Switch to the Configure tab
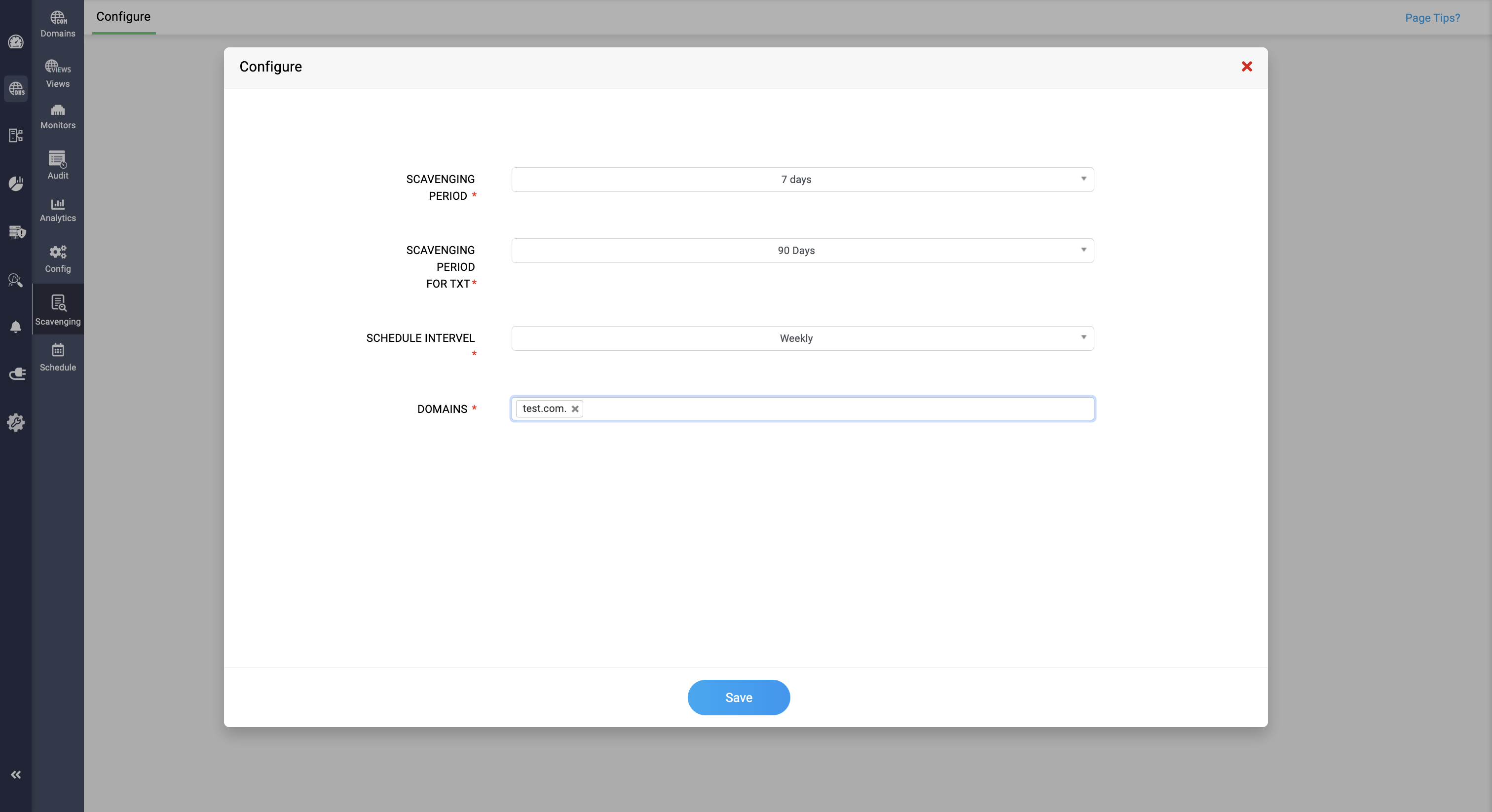Screen dimensions: 1492x812 pyautogui.click(x=123, y=17)
